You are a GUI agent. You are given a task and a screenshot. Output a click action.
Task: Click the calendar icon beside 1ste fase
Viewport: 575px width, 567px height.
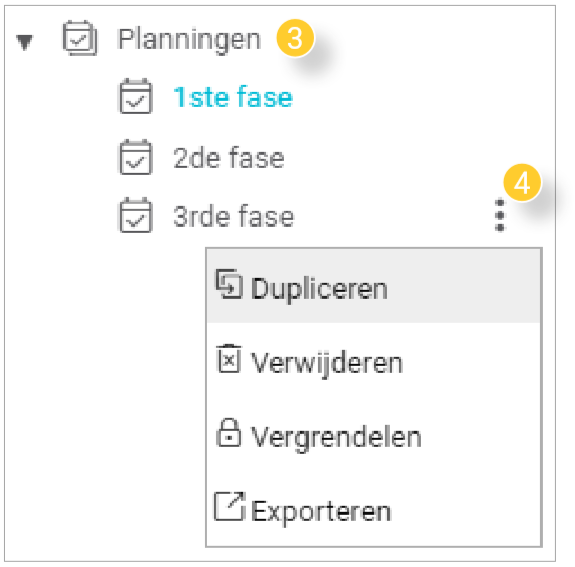[136, 96]
